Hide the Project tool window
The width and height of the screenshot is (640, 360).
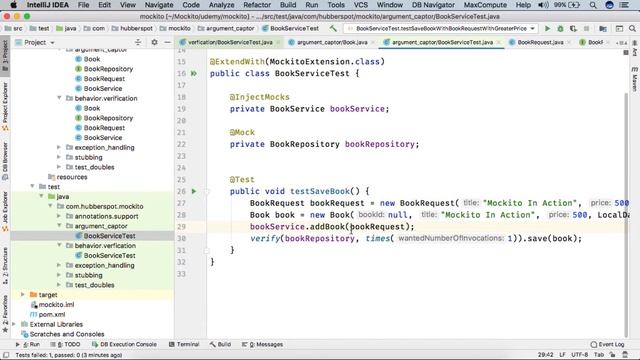167,42
